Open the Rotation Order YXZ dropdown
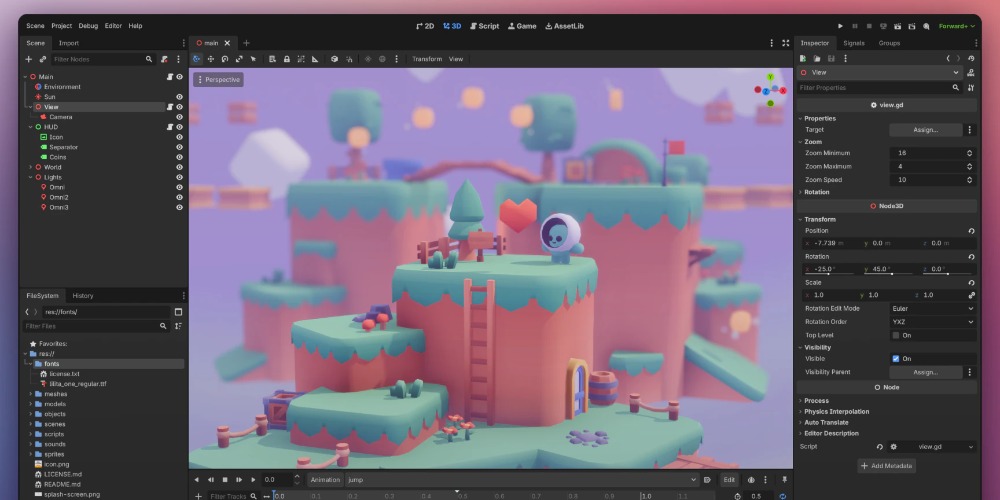 [931, 322]
